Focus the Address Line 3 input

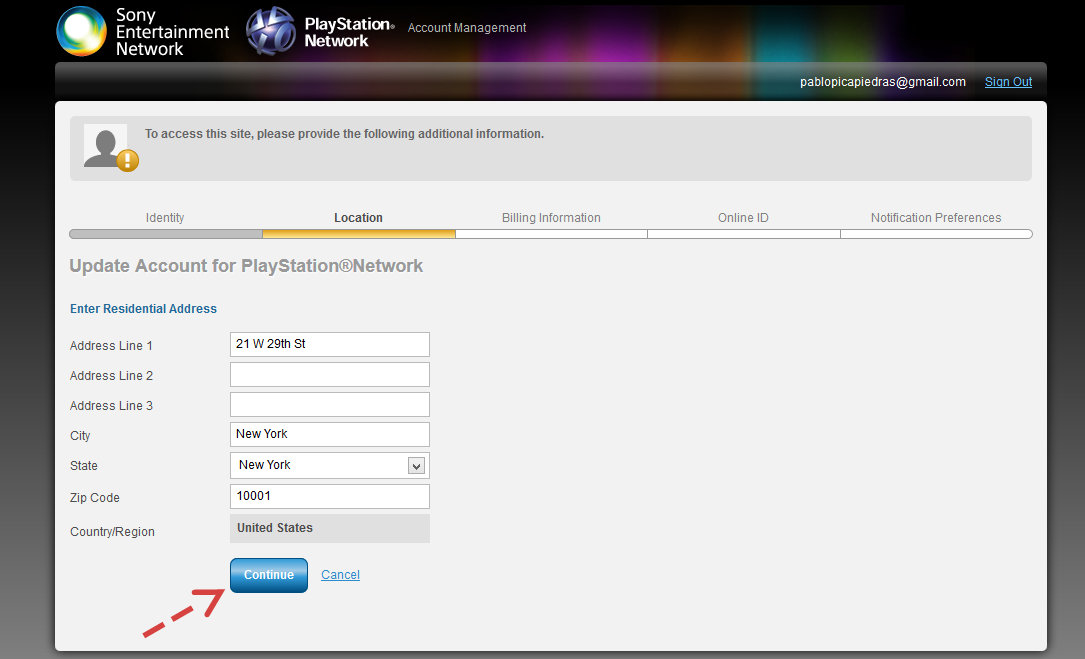click(x=329, y=405)
